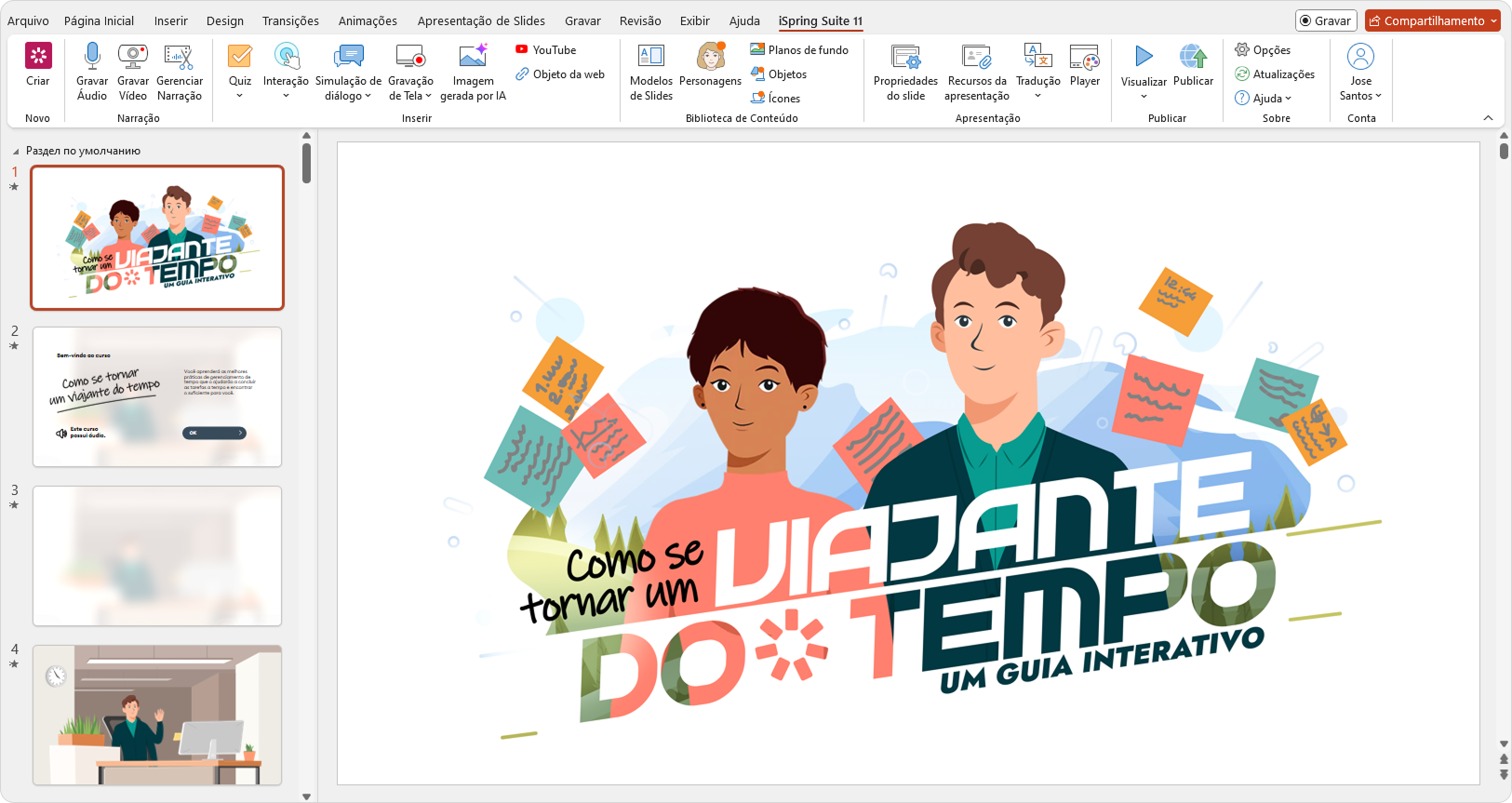
Task: Open Gravar Vídeo webcam recorder
Action: point(133,58)
